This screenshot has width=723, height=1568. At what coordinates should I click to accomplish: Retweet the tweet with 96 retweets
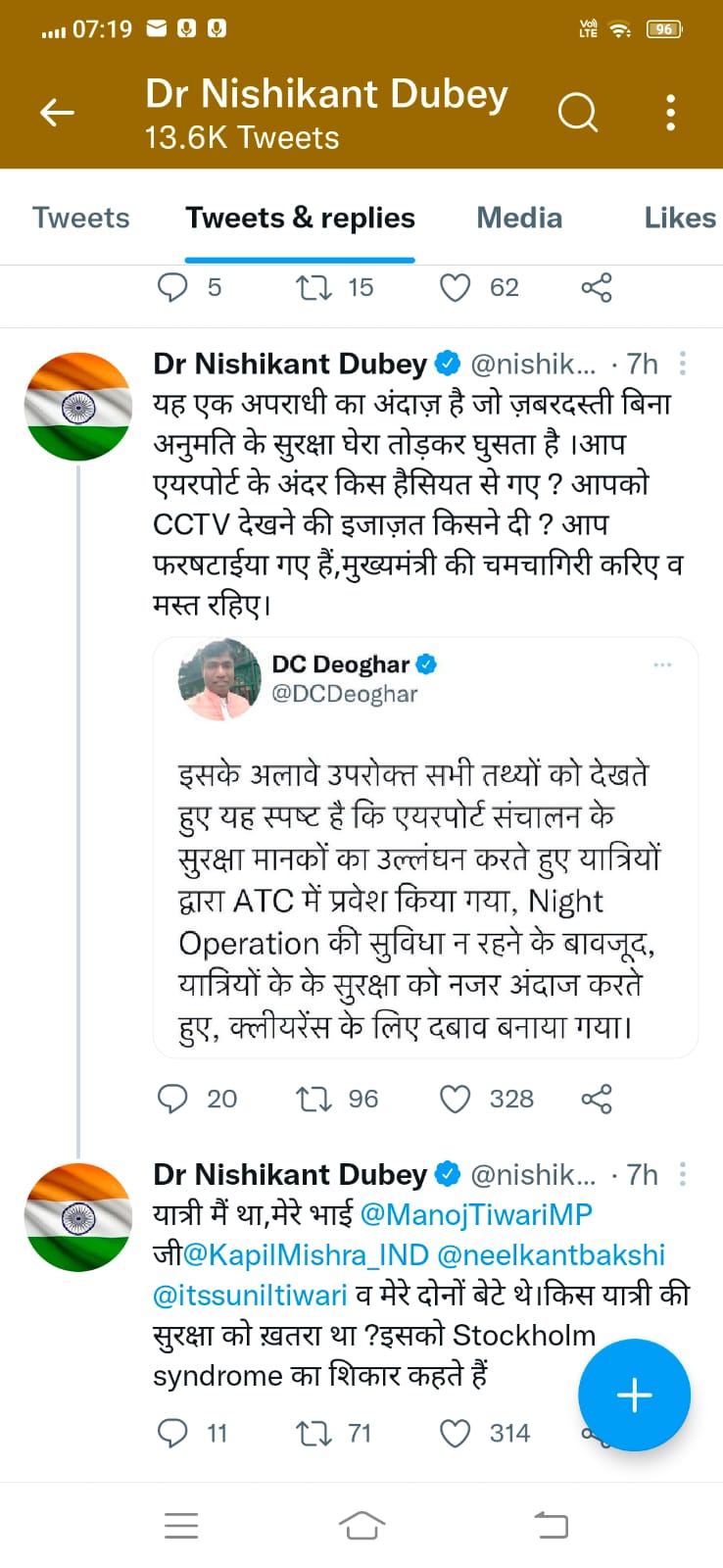[x=313, y=1099]
